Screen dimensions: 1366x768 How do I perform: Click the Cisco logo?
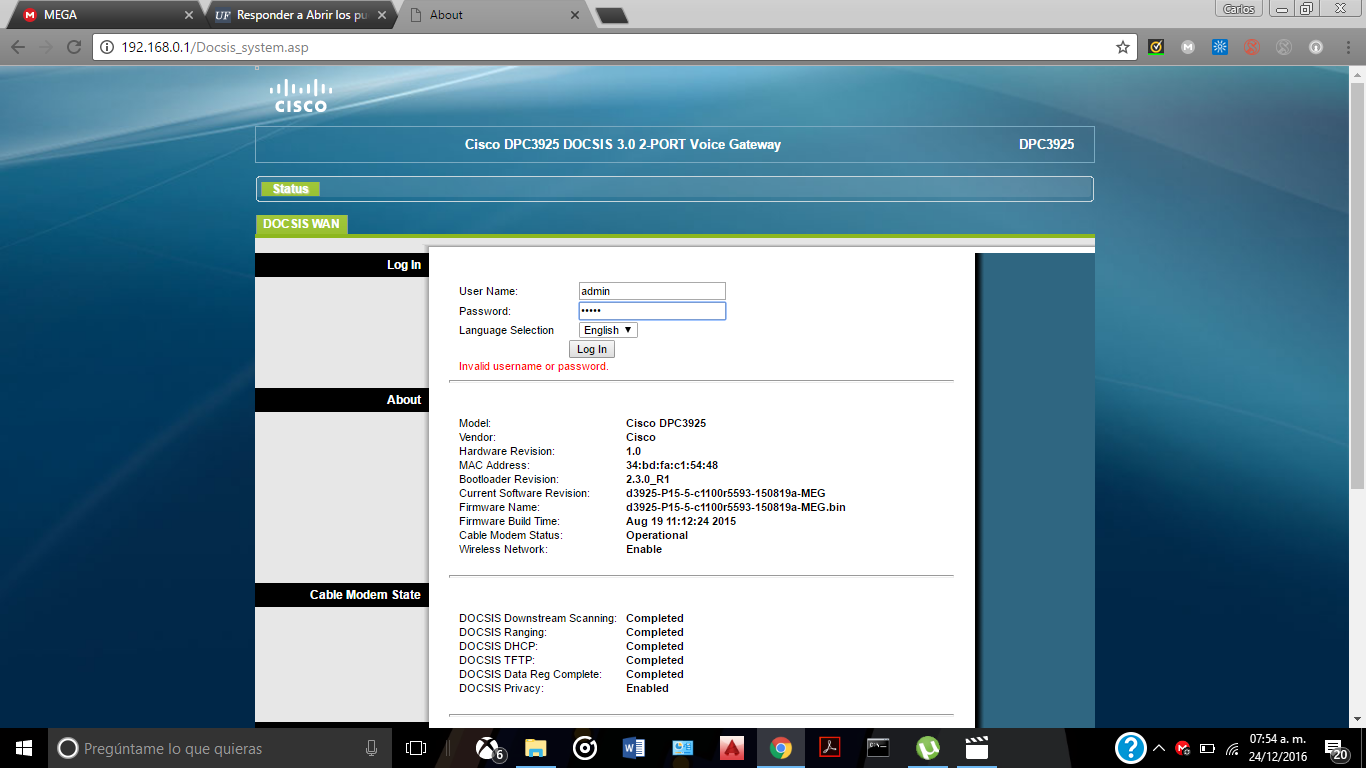301,95
